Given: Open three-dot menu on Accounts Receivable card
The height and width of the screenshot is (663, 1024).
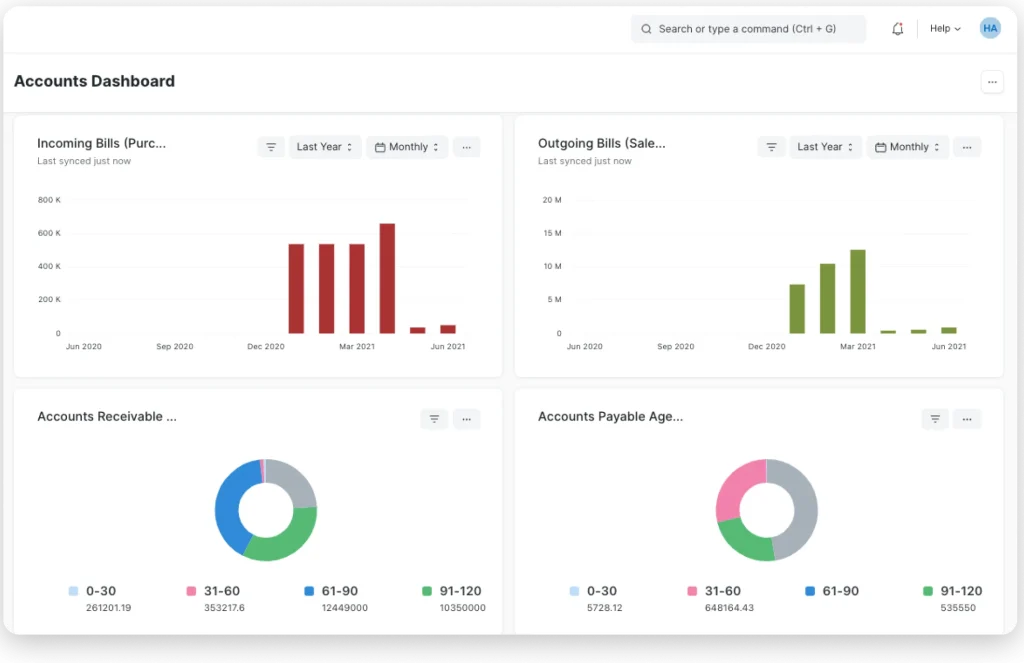Looking at the screenshot, I should click(466, 419).
